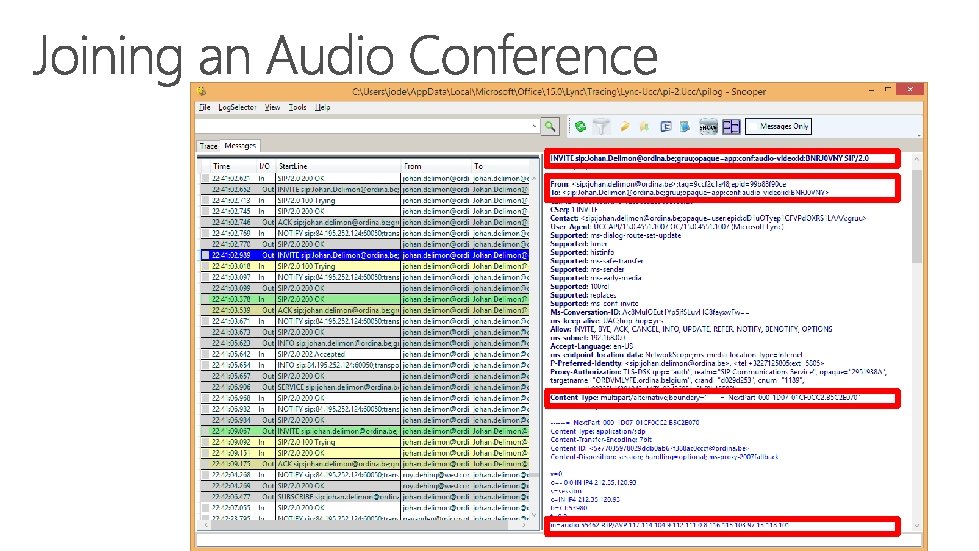Tick the checkbox for NOTIFY row 22:41:02.768
The image size is (979, 551).
click(205, 233)
